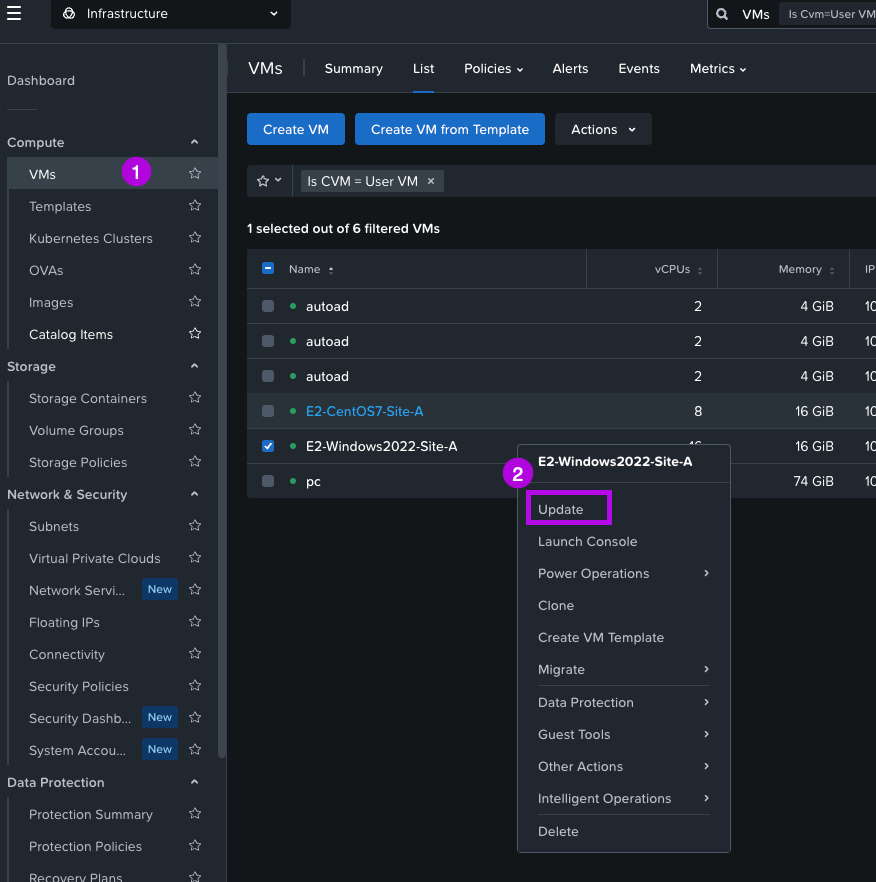Toggle the select-all header checkbox

coord(268,268)
